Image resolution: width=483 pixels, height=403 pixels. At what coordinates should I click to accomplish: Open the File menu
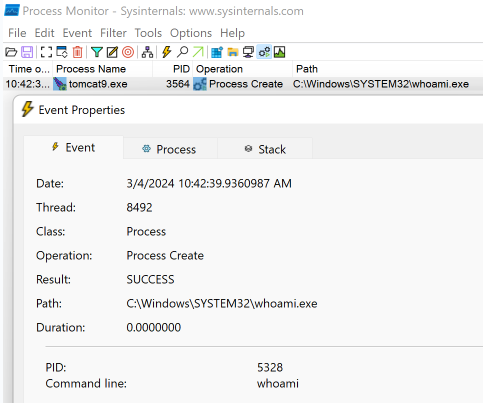click(17, 33)
